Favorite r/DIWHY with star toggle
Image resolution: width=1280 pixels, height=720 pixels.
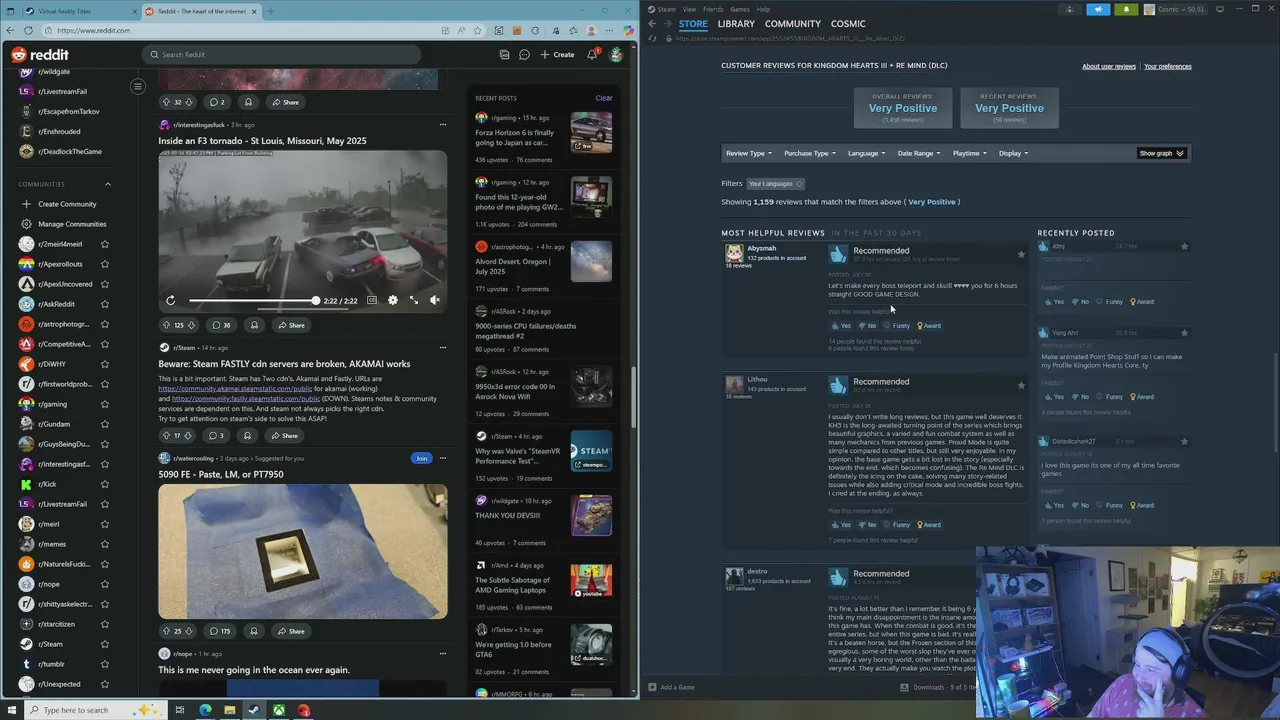click(x=105, y=364)
